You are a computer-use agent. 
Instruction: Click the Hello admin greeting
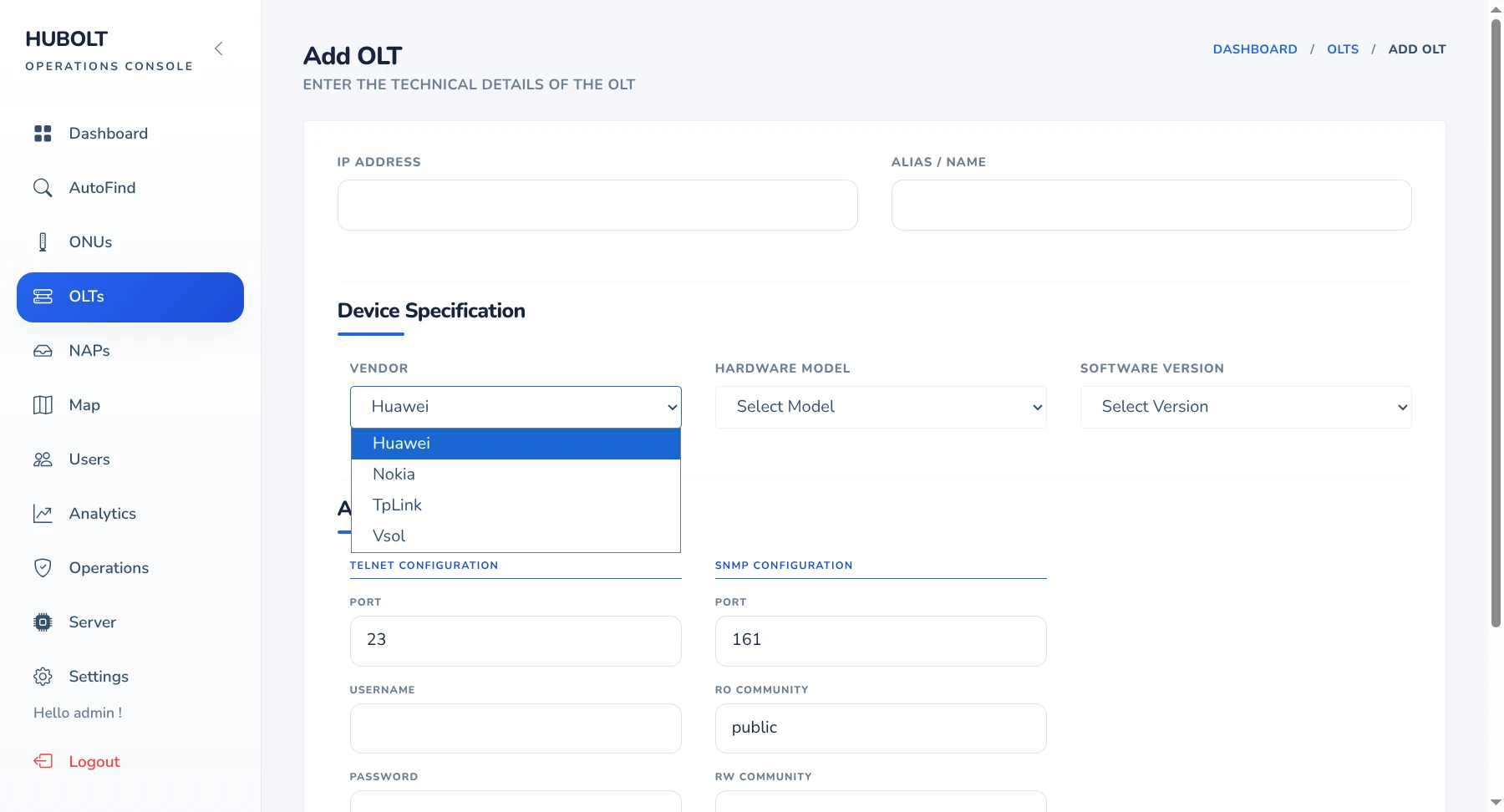[78, 713]
